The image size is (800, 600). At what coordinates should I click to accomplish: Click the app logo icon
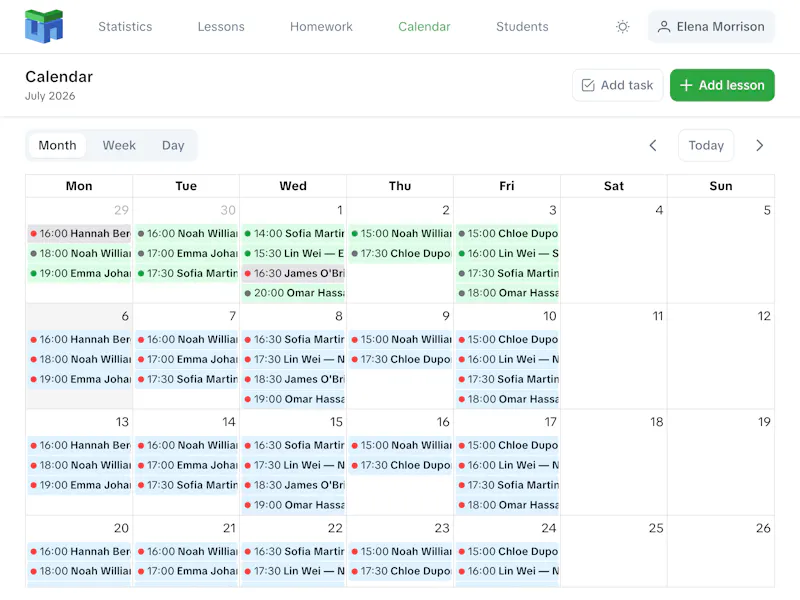pos(44,27)
